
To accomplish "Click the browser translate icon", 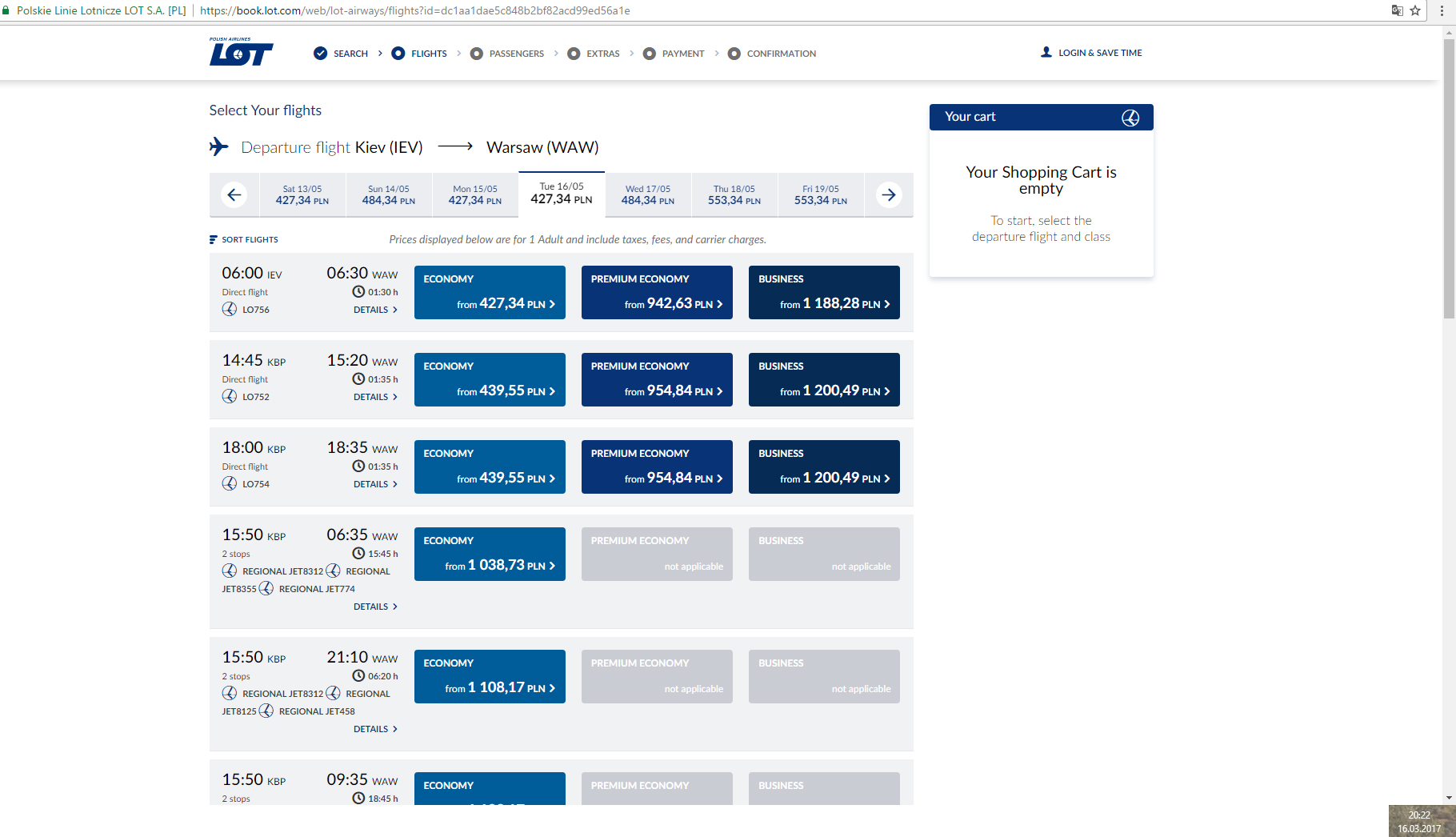I will [1398, 10].
